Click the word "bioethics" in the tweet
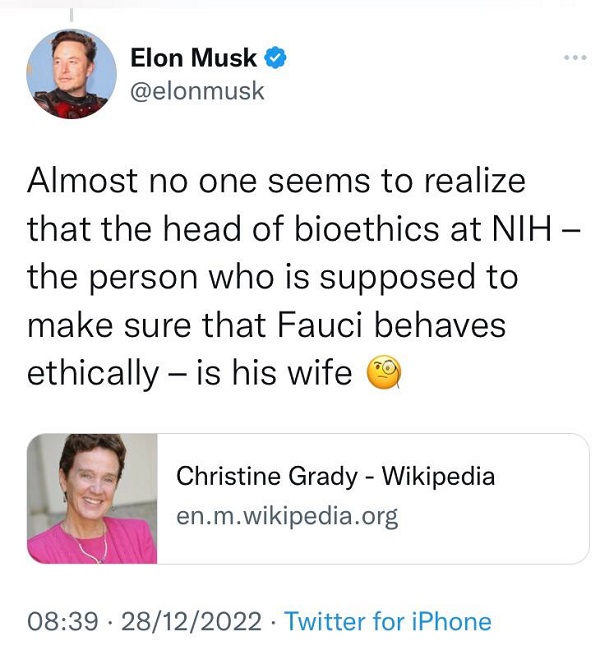This screenshot has width=600, height=650. tap(367, 229)
